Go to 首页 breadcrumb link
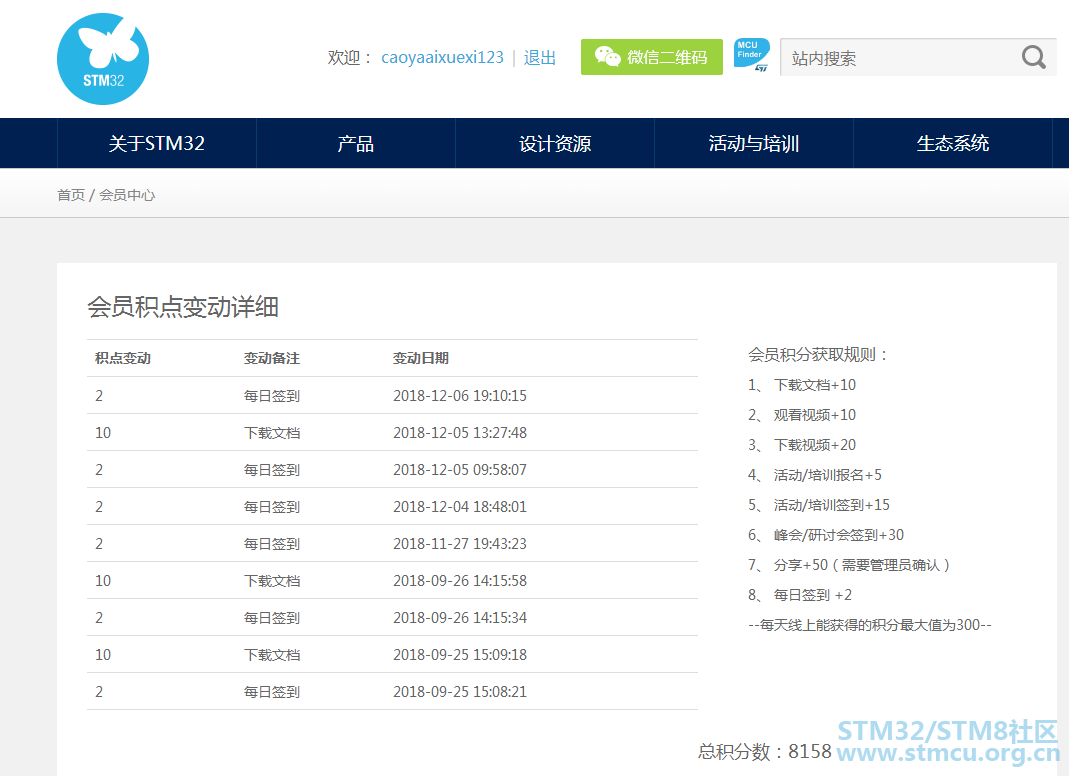Screen dimensions: 1069x776 click(71, 195)
